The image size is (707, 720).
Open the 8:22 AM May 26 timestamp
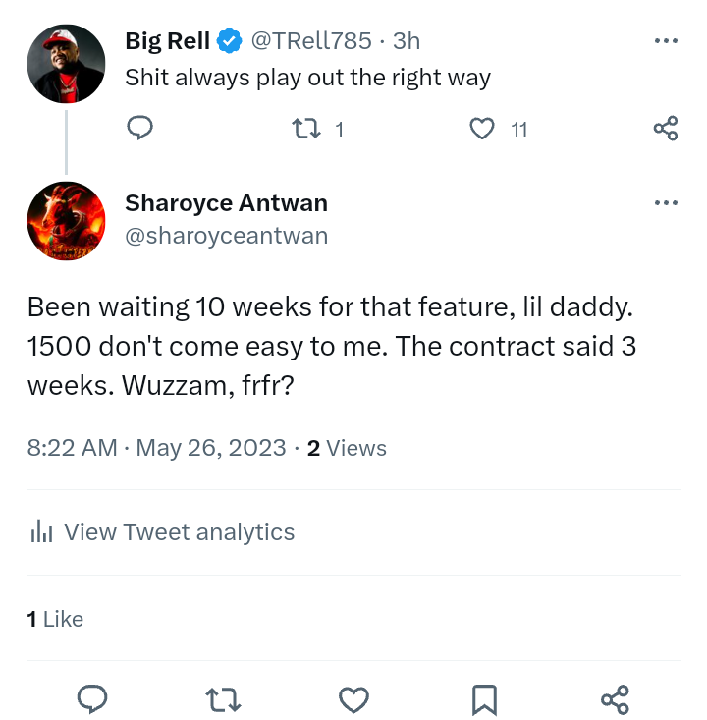click(157, 448)
